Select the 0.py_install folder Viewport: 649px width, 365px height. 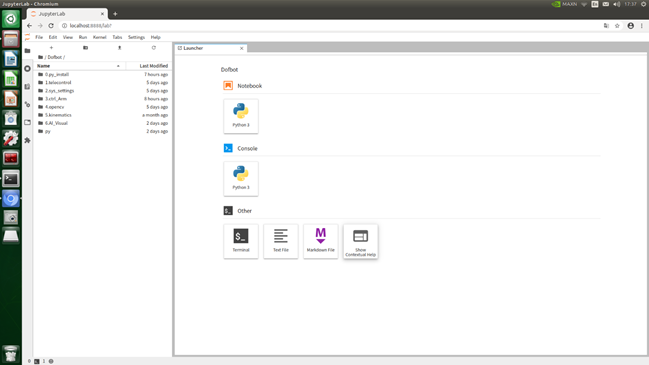click(102, 74)
